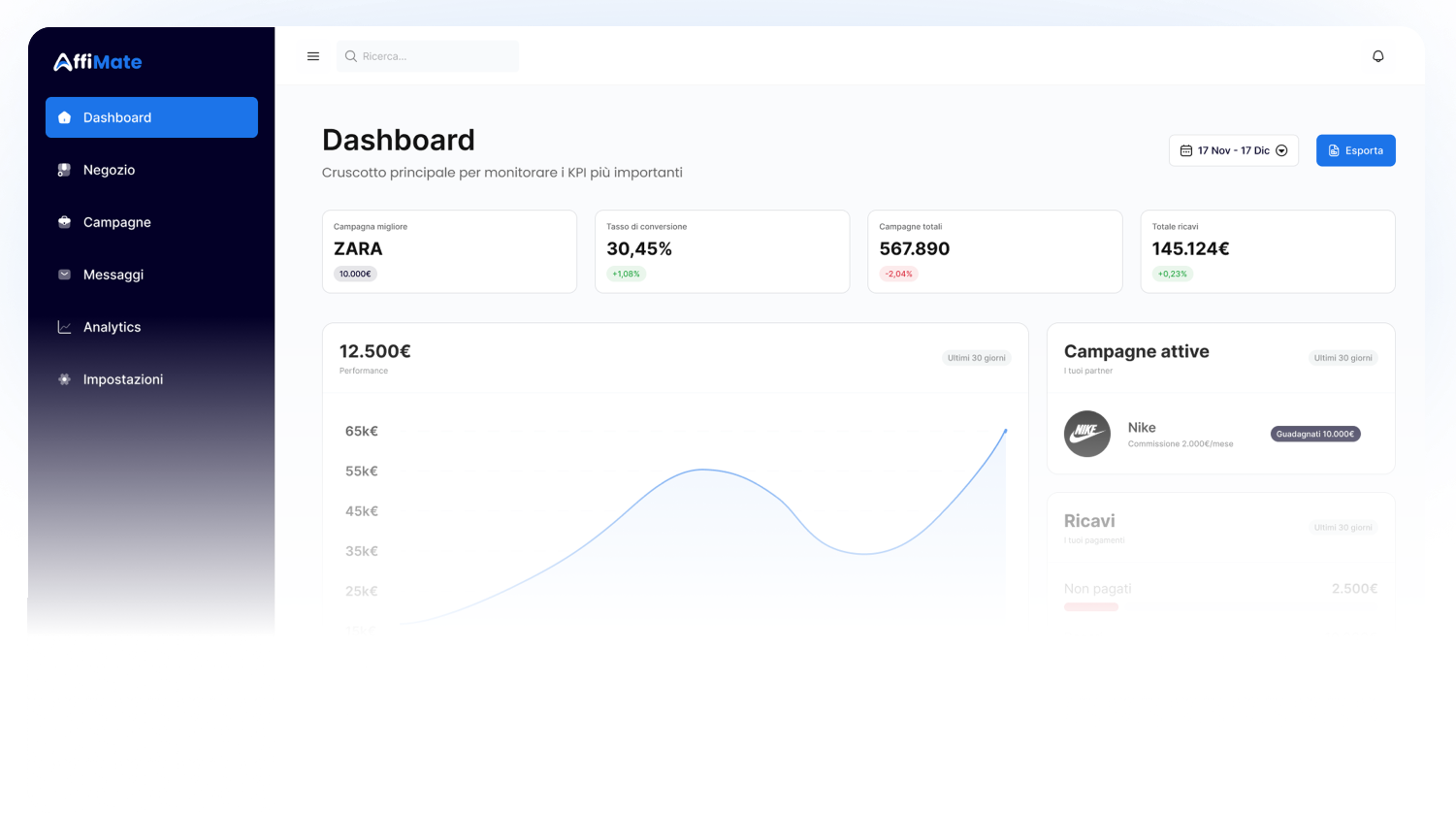Open Impostazioni with the gear icon

tap(64, 378)
